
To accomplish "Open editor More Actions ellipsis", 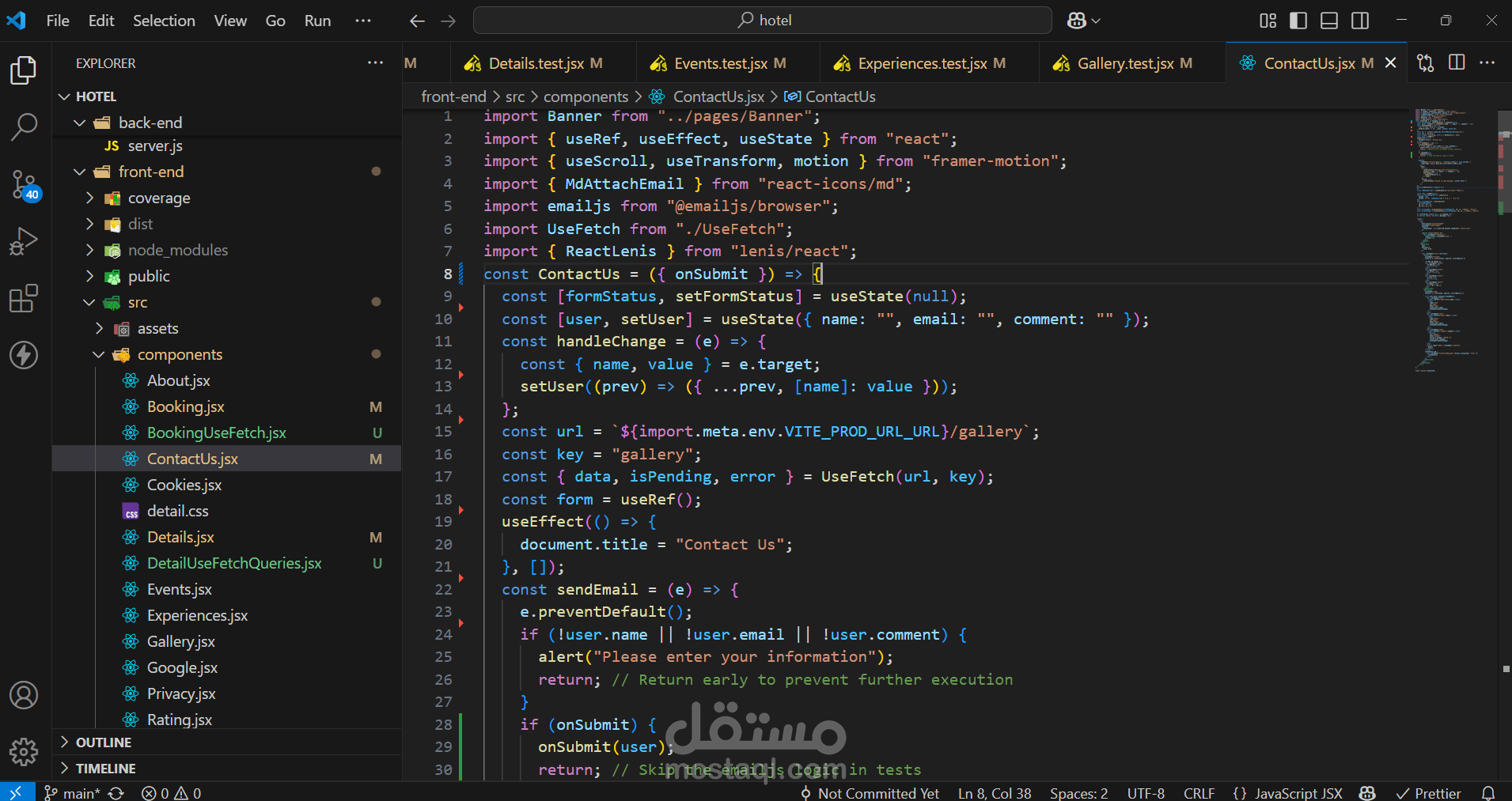I will tap(1487, 63).
